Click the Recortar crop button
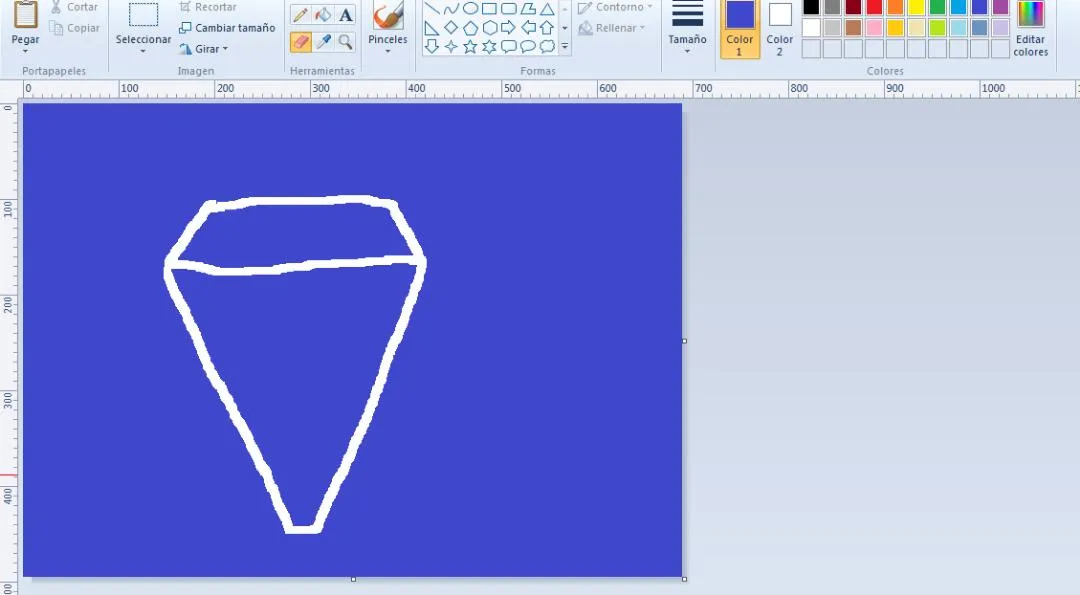This screenshot has height=595, width=1080. point(207,8)
